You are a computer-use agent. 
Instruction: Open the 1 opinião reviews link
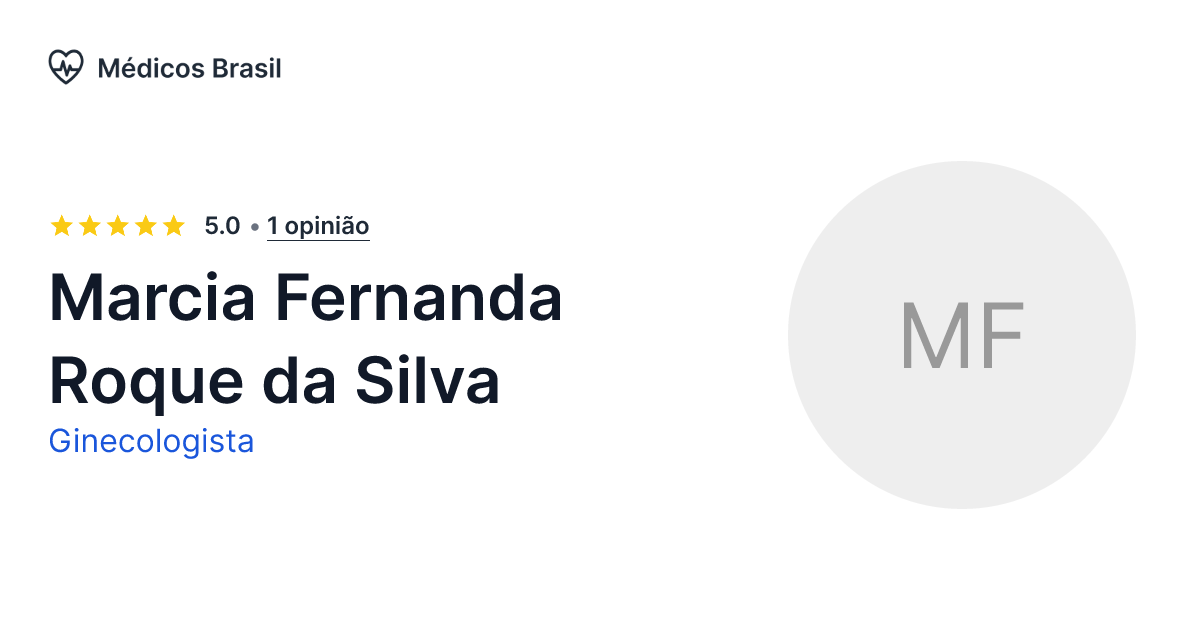pyautogui.click(x=318, y=226)
